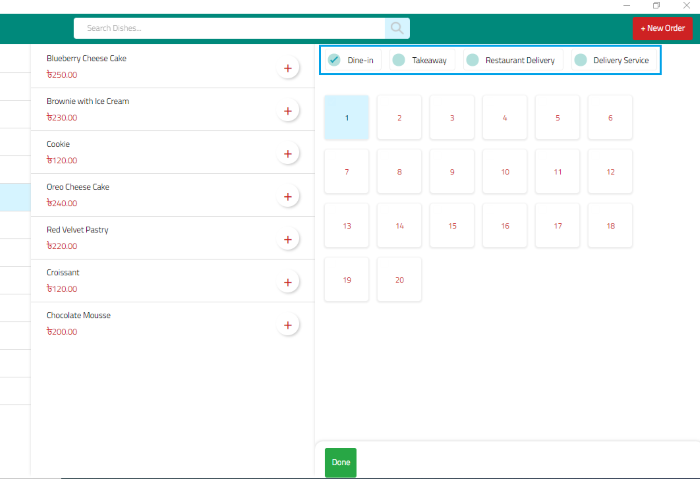Select the Dine-in order type
The height and width of the screenshot is (479, 700).
click(x=351, y=60)
